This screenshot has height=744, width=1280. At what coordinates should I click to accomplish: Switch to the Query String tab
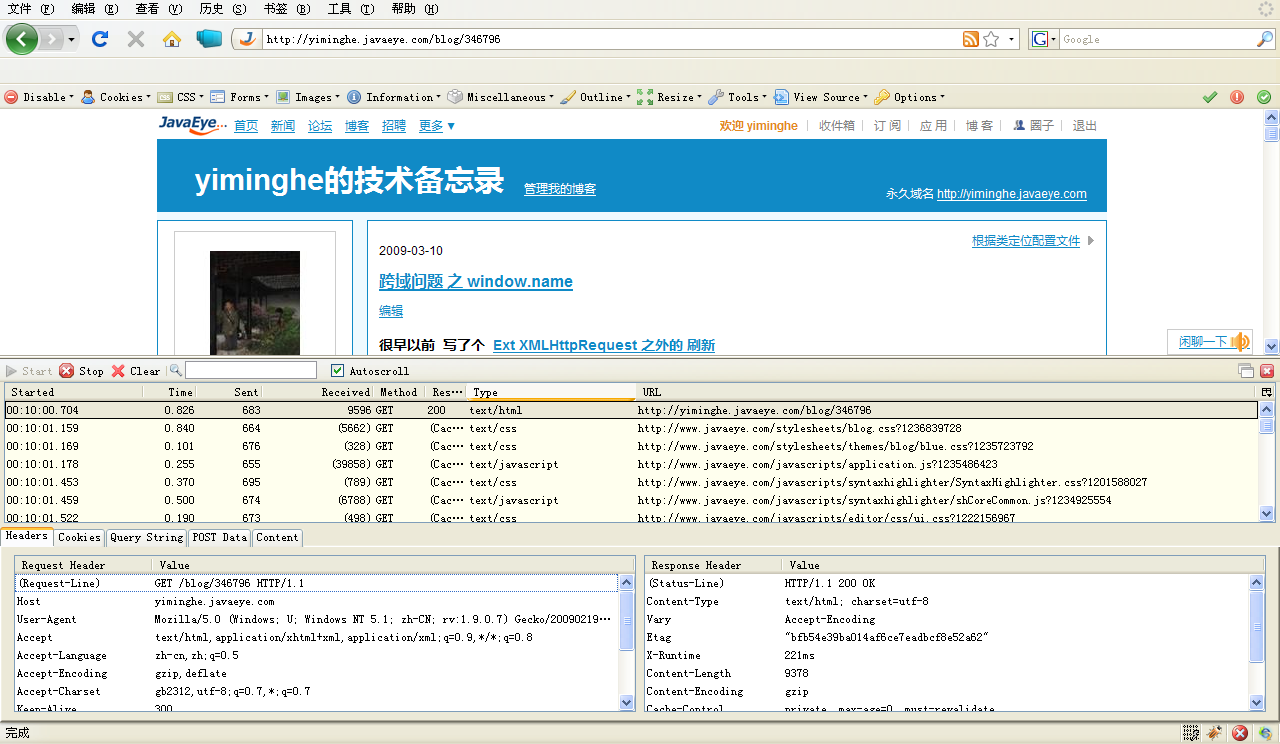click(x=146, y=538)
